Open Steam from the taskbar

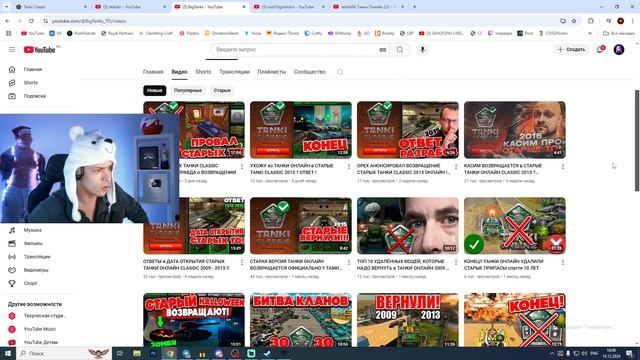tap(267, 353)
